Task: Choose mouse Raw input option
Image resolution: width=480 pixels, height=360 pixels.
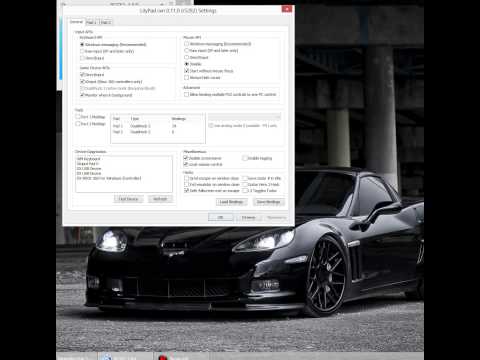Action: 211,51
